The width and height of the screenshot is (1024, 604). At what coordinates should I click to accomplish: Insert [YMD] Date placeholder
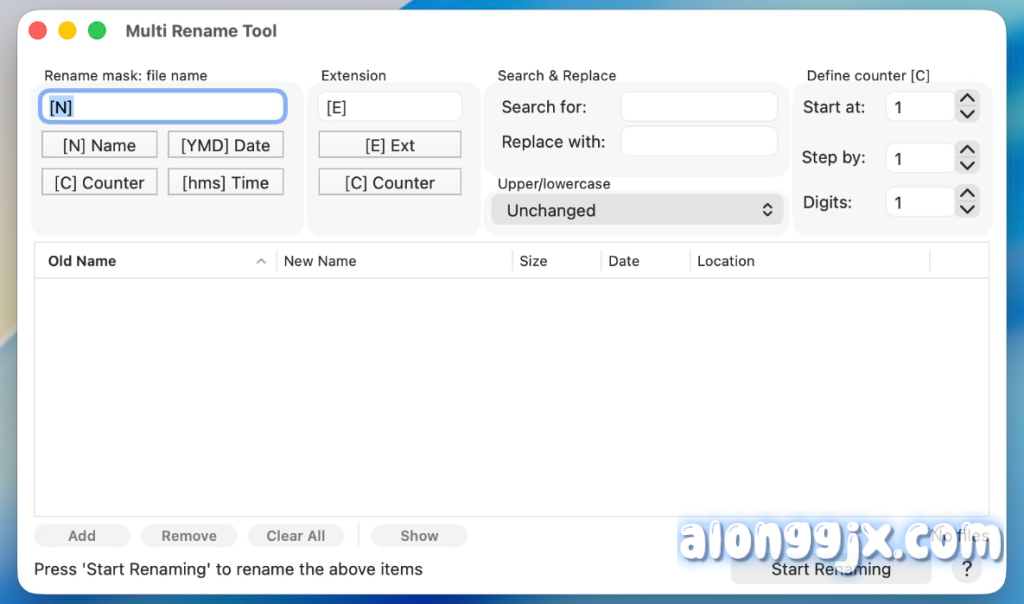(225, 145)
